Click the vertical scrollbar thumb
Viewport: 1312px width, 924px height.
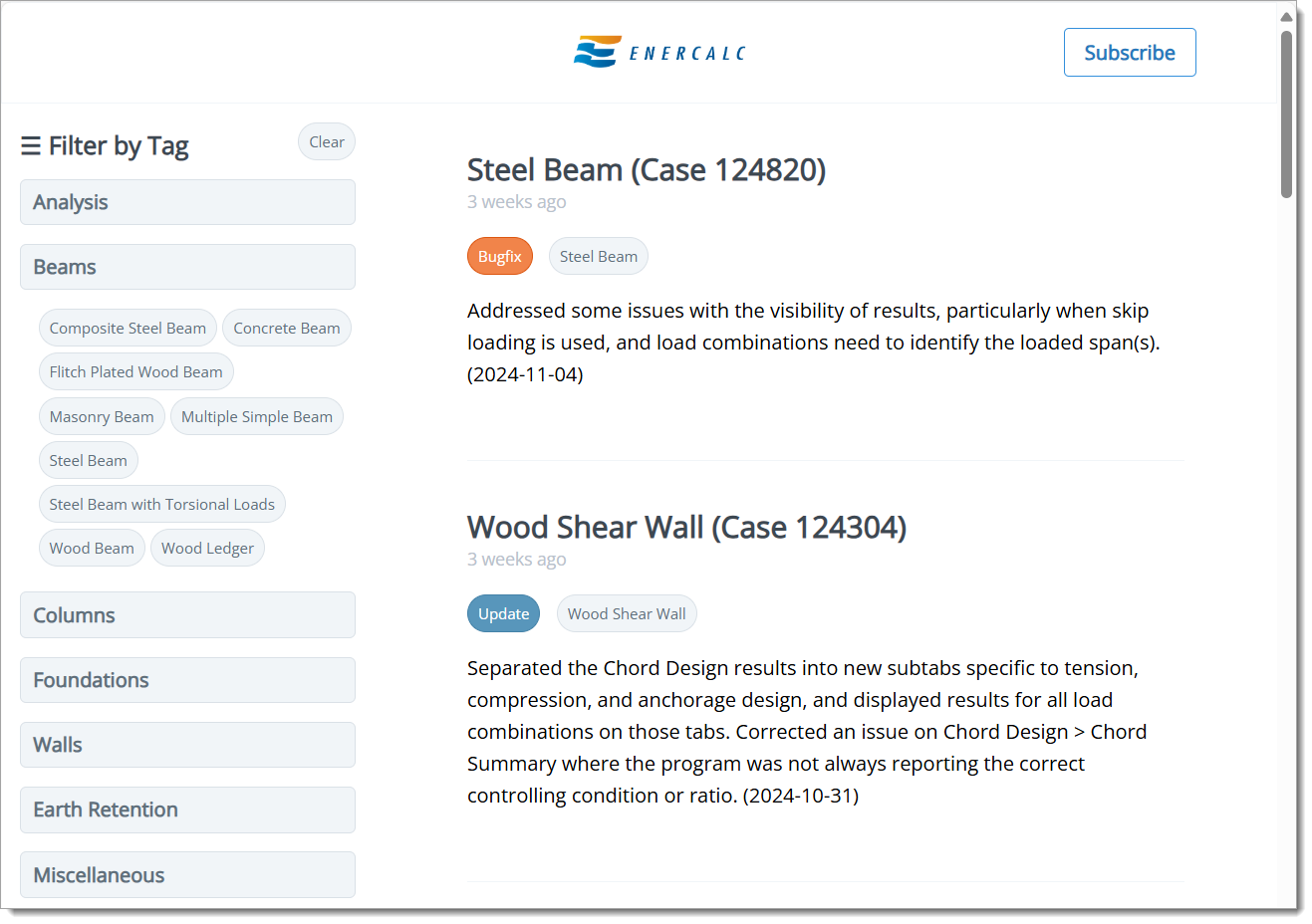tap(1286, 115)
